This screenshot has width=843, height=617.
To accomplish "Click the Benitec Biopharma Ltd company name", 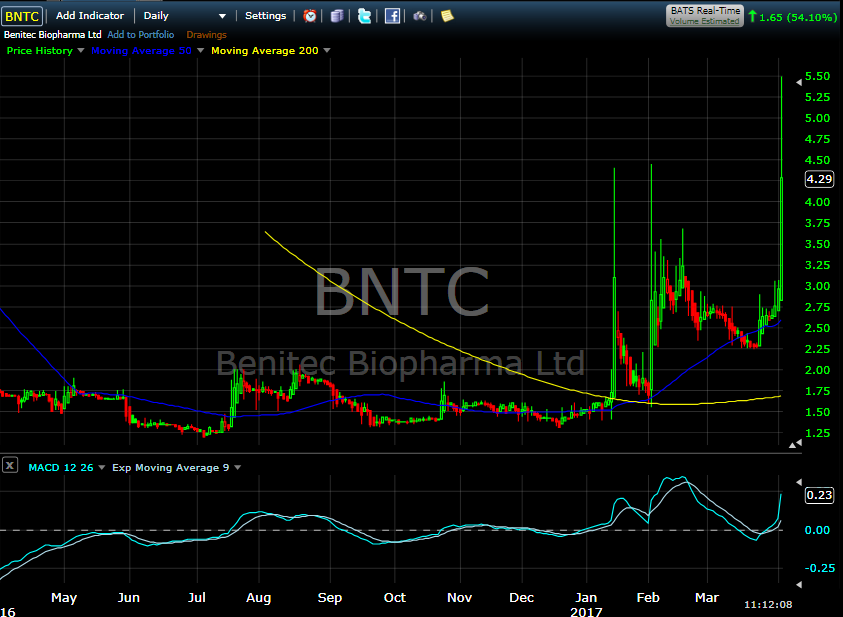I will click(53, 34).
